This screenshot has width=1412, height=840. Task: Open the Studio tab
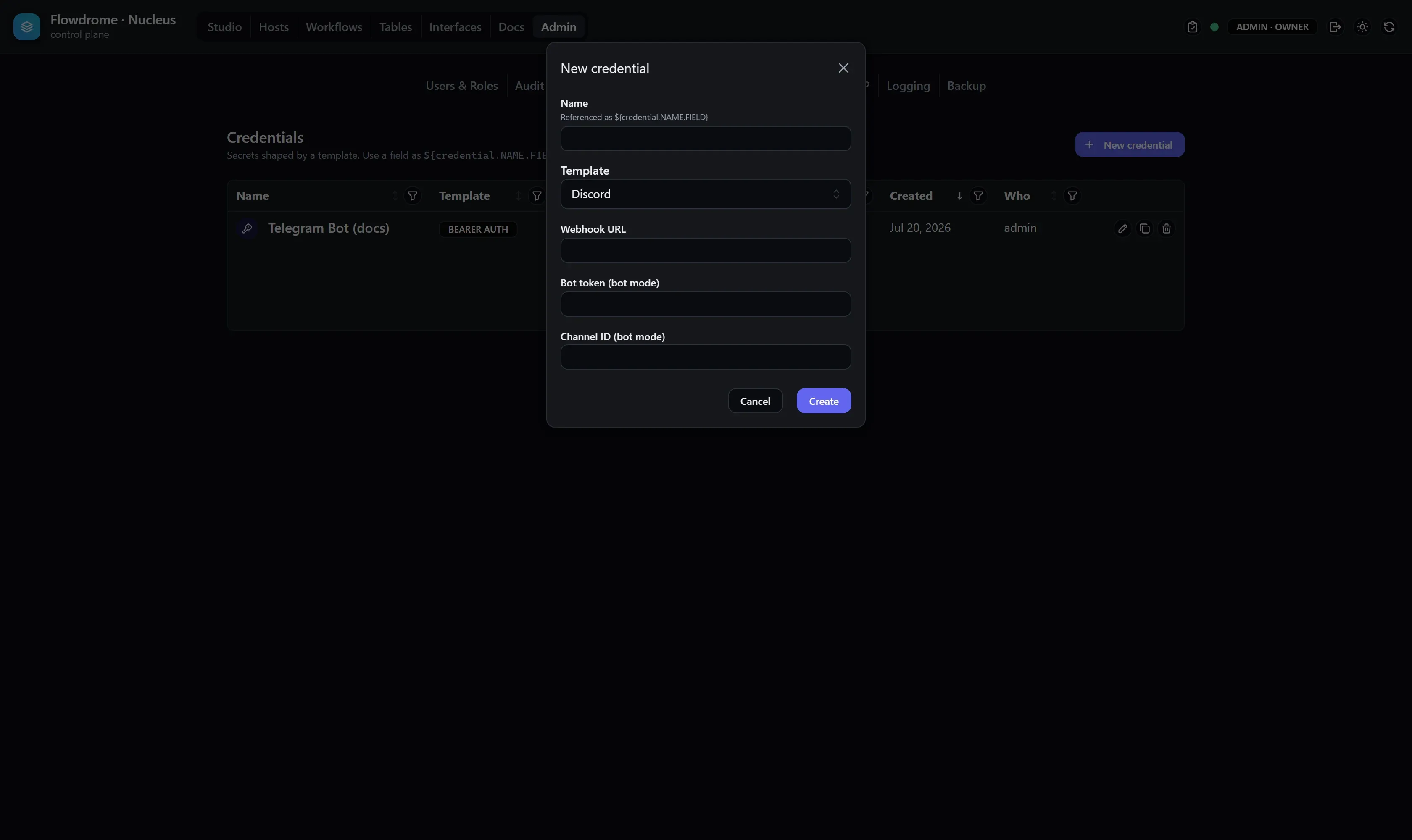[x=224, y=26]
